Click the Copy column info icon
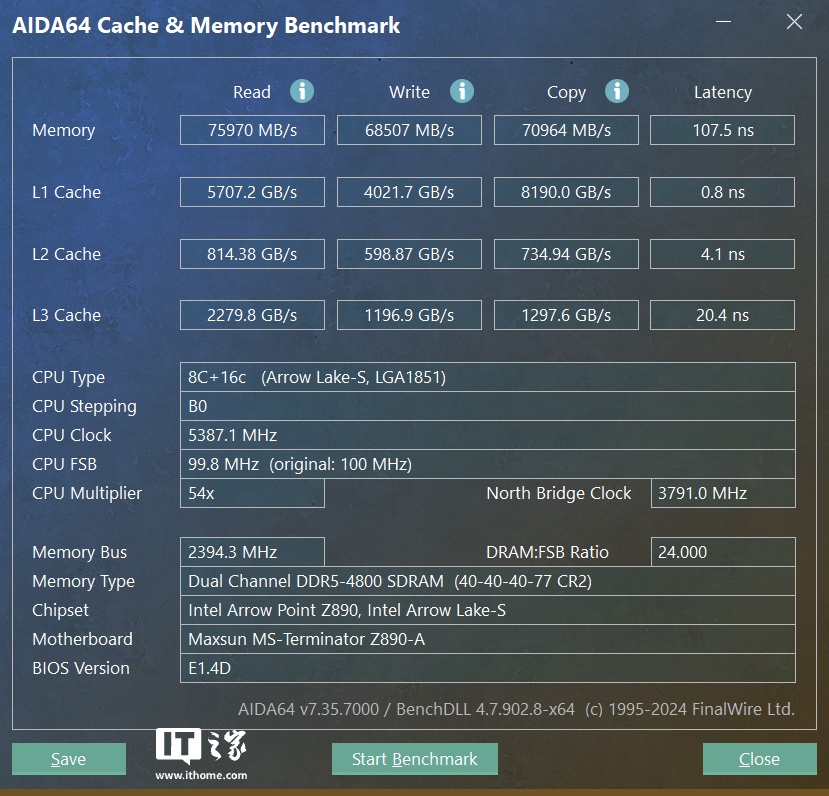 (x=617, y=91)
